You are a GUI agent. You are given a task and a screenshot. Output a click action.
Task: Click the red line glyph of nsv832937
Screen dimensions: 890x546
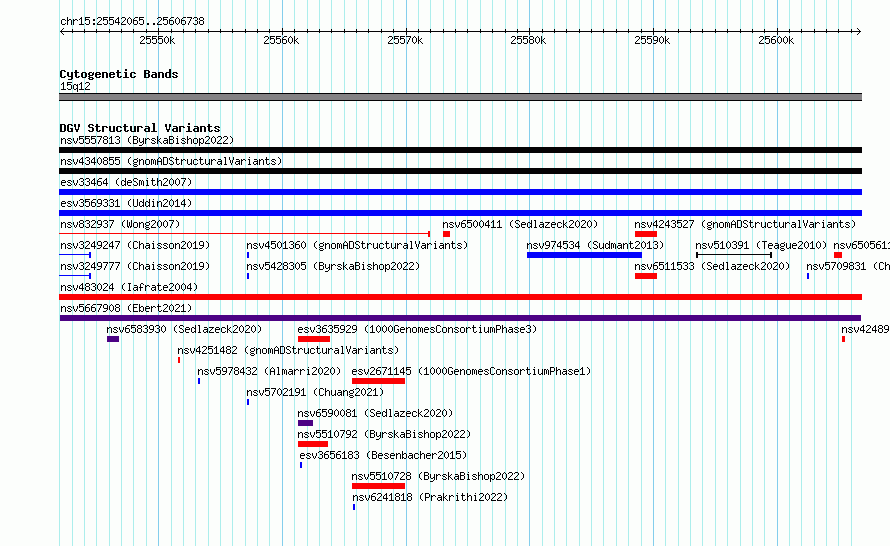click(244, 234)
